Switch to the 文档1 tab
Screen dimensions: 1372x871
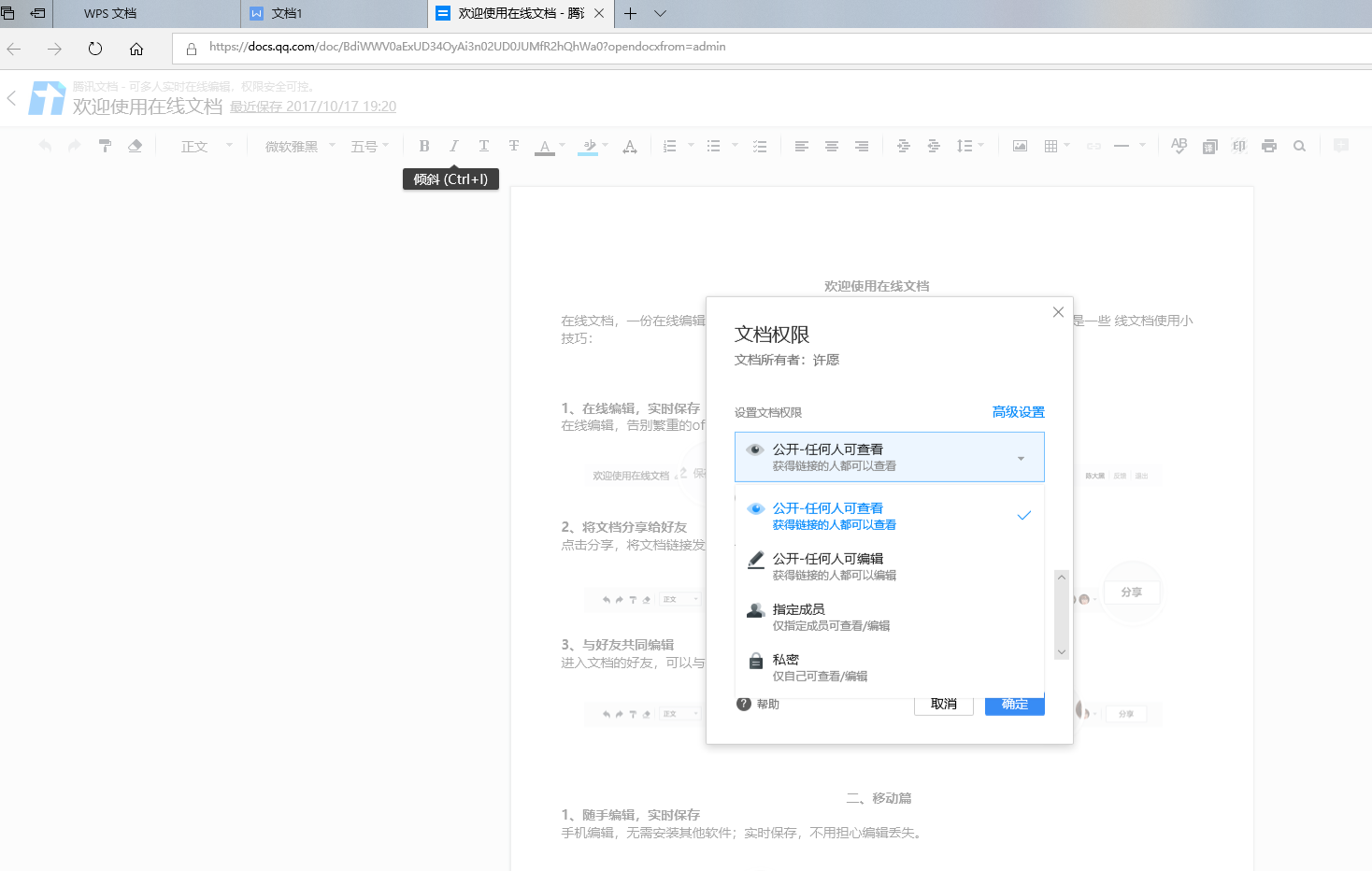pos(286,13)
